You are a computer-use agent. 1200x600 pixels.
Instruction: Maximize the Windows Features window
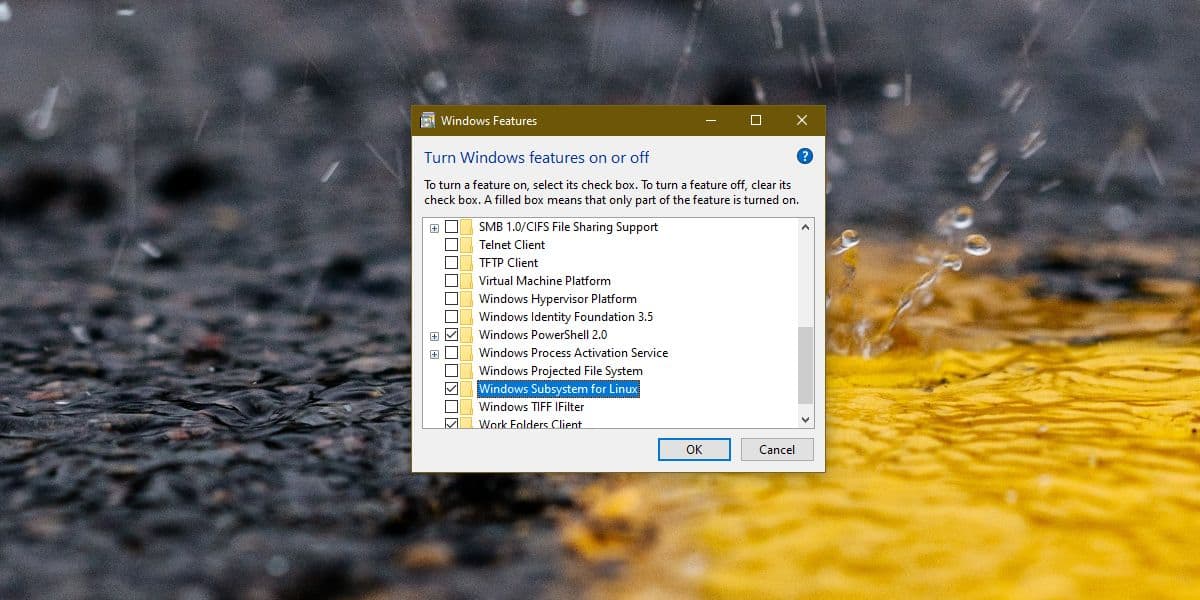pos(756,120)
